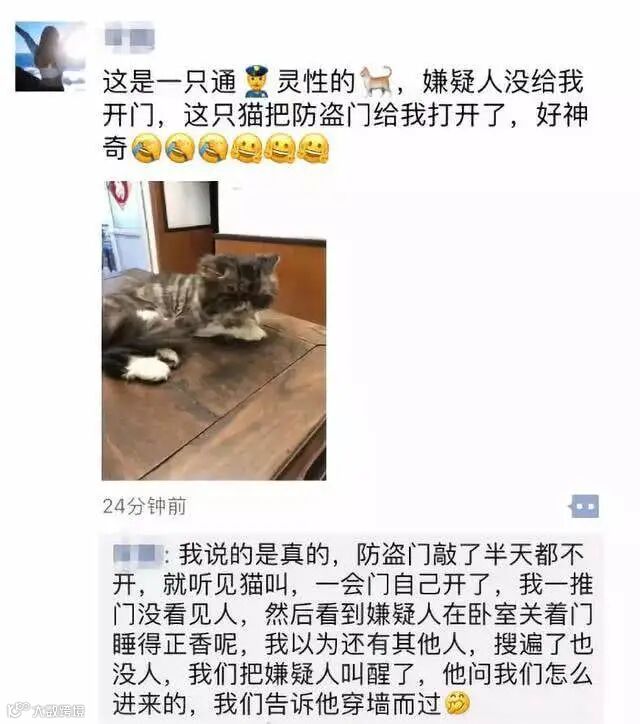Click the post text line ending 好神
The width and height of the screenshot is (640, 724).
(345, 115)
